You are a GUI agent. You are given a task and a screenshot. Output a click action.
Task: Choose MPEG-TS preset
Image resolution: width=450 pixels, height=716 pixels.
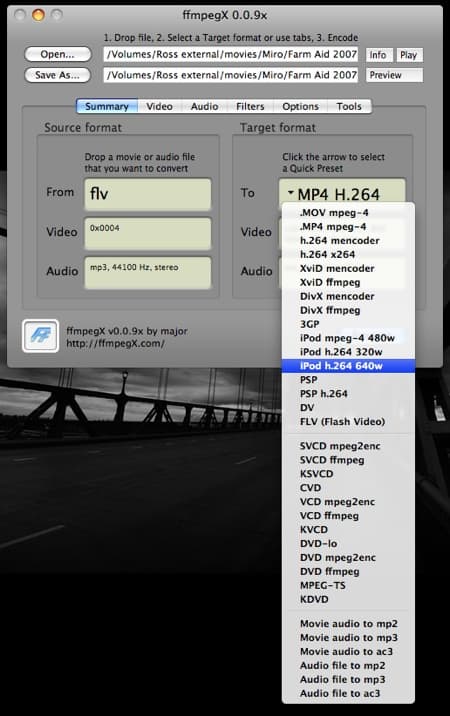(x=348, y=585)
